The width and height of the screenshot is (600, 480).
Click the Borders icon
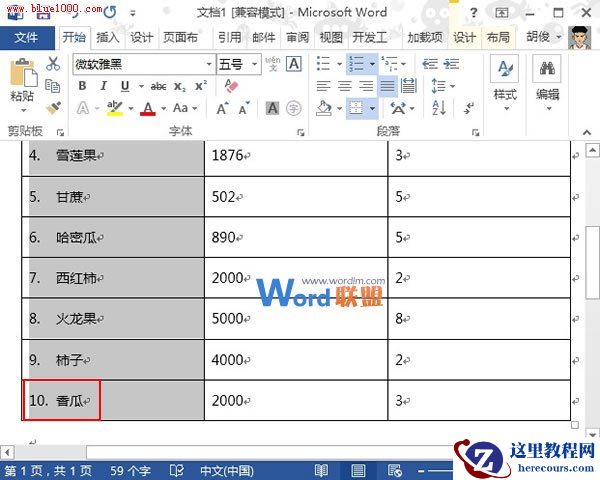click(356, 108)
